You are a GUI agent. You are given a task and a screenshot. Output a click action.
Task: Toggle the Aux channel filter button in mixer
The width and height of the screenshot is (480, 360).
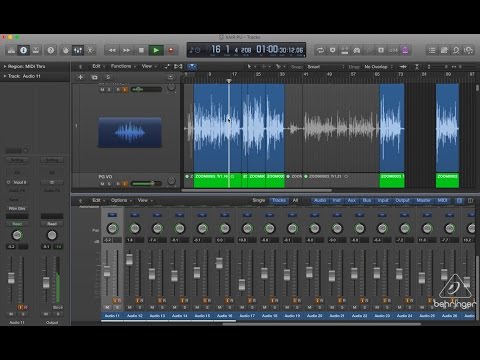(352, 200)
